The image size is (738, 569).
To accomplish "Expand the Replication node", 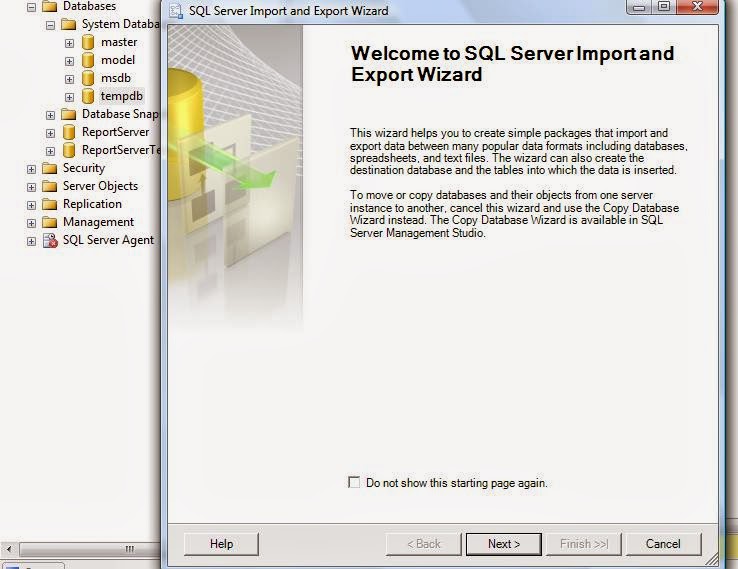I will click(x=31, y=205).
